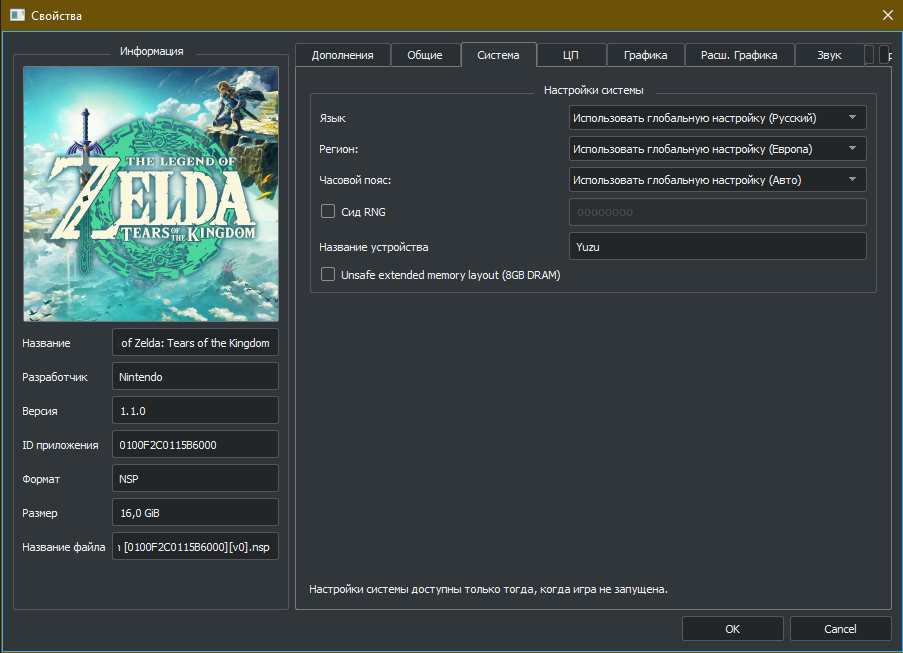Click the Название field with Zelda title
This screenshot has width=903, height=653.
tap(195, 343)
